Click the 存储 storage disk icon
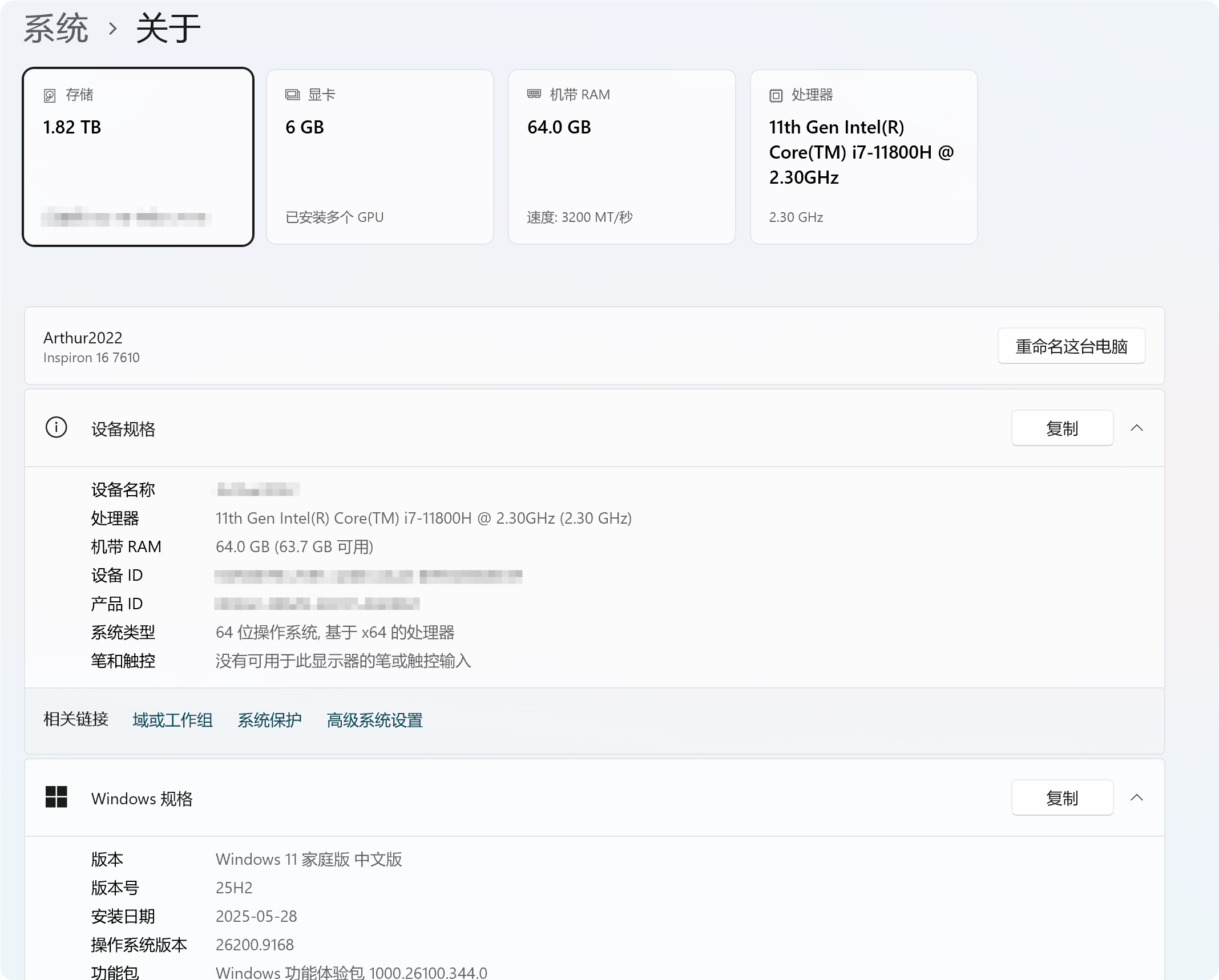 50,95
